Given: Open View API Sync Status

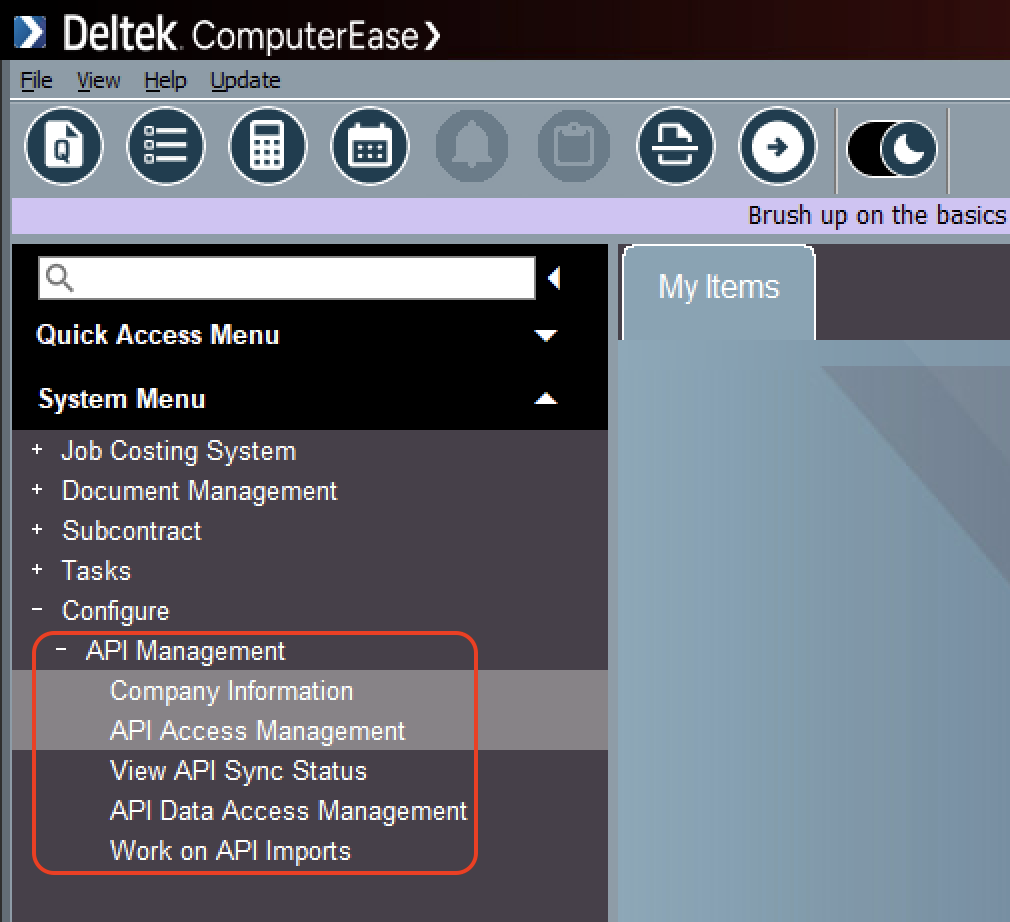Looking at the screenshot, I should (x=238, y=771).
